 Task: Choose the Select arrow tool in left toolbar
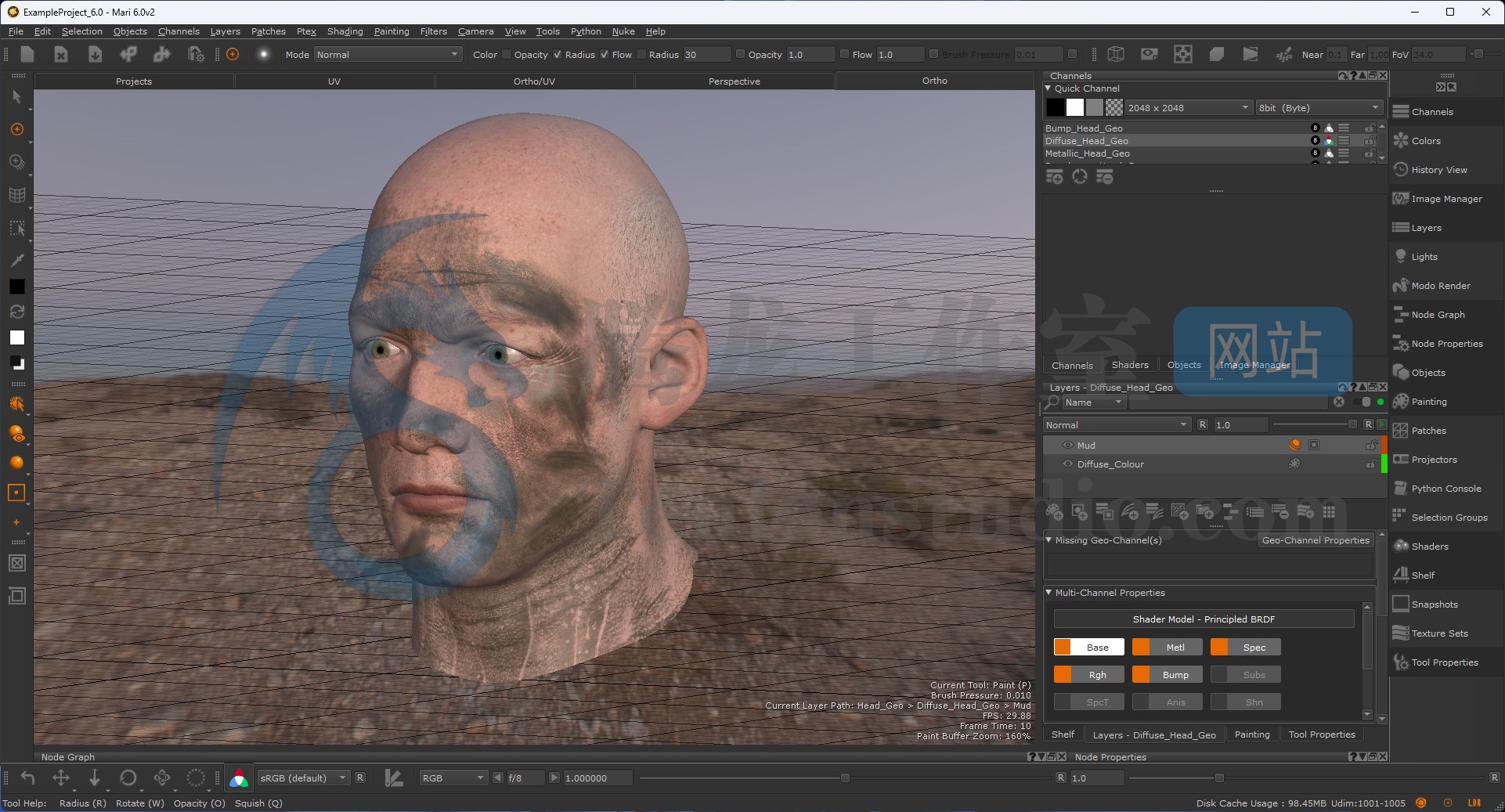(x=17, y=96)
